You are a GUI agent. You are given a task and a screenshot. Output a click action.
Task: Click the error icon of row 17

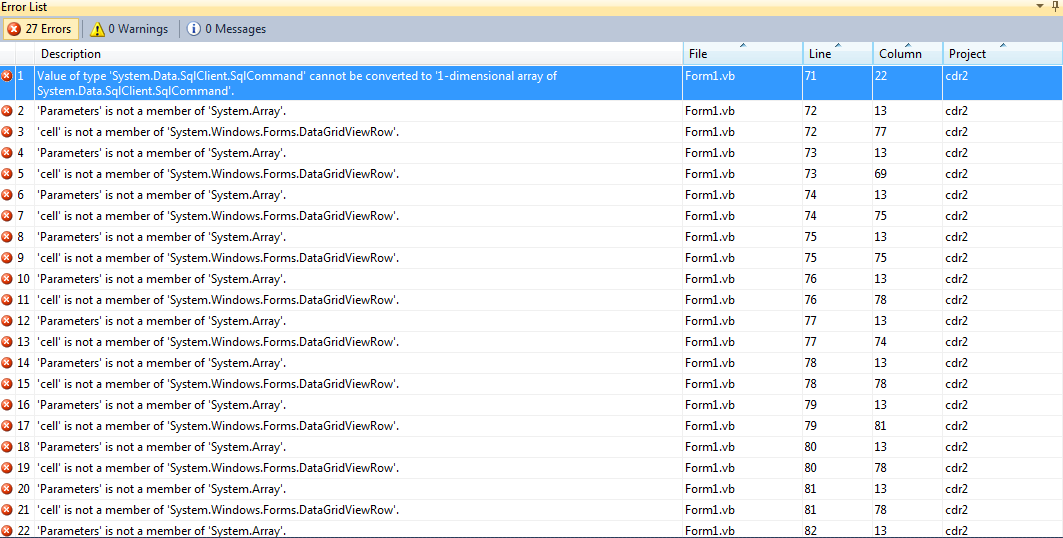7,426
